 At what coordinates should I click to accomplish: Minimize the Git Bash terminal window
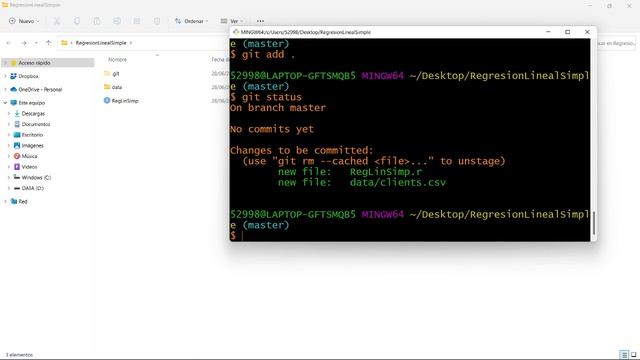point(548,32)
